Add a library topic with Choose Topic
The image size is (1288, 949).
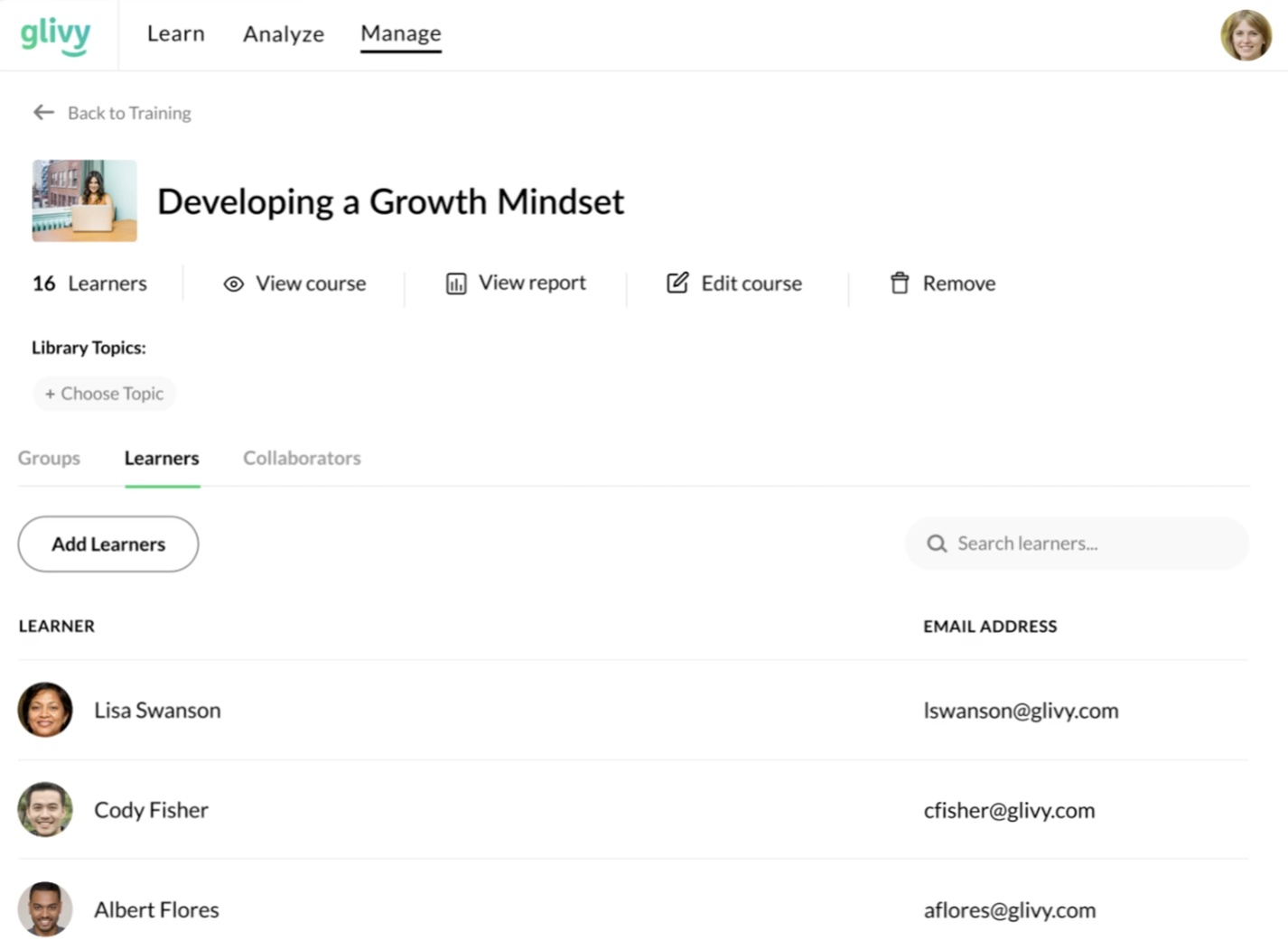coord(105,394)
